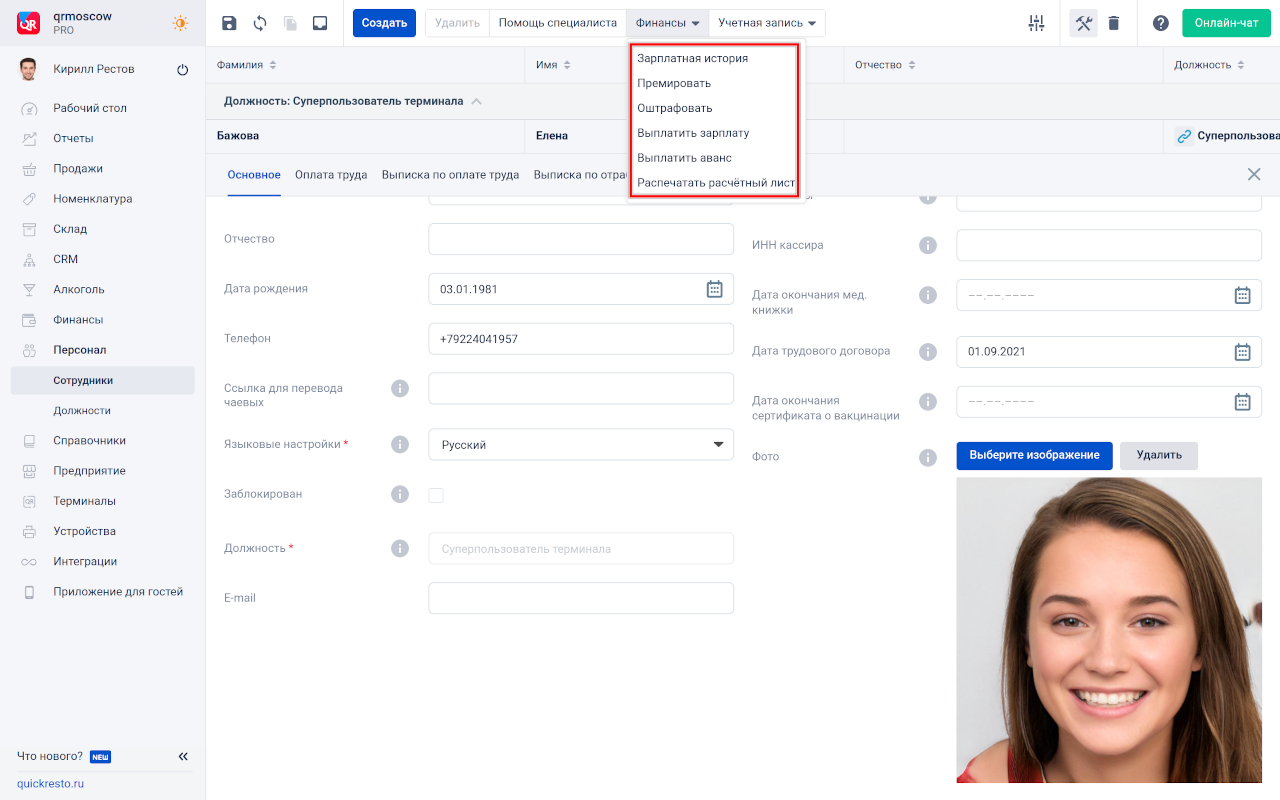Click Помощь специалиста button
The image size is (1280, 800).
coord(558,23)
